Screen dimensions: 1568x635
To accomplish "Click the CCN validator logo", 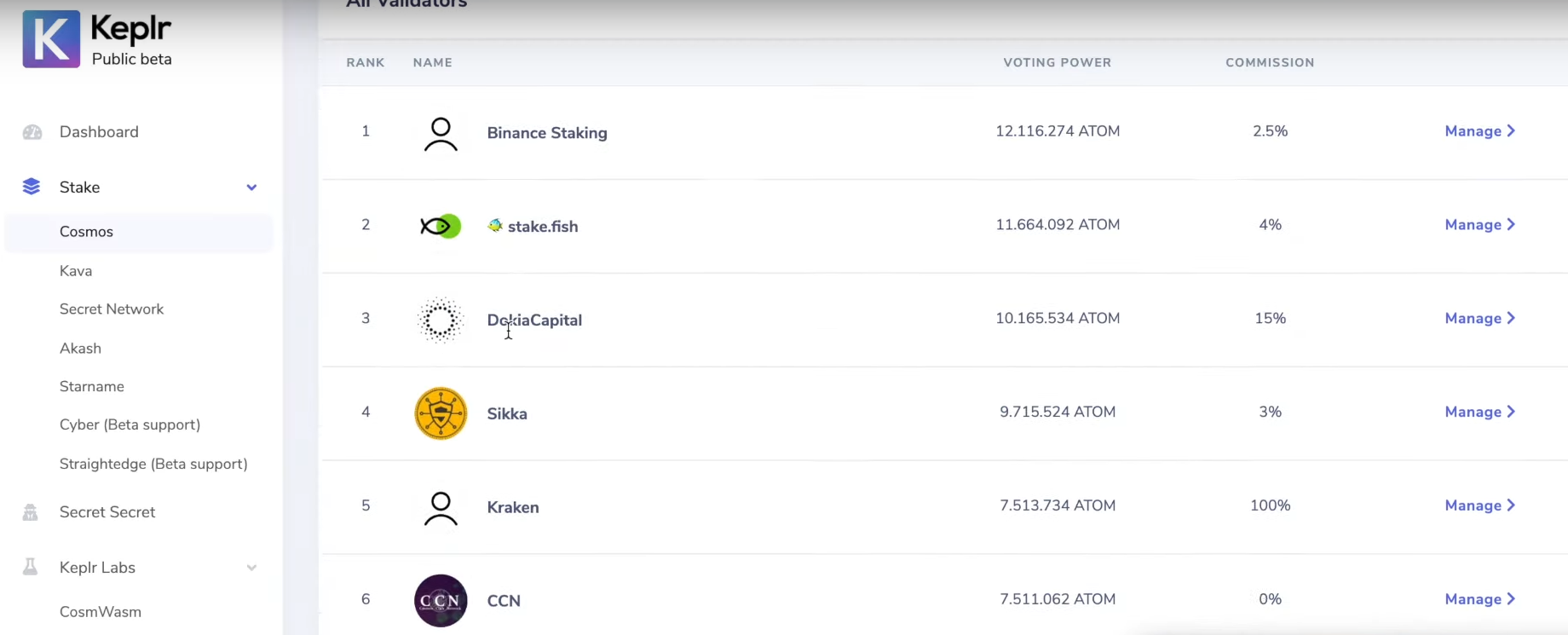I will pyautogui.click(x=441, y=600).
